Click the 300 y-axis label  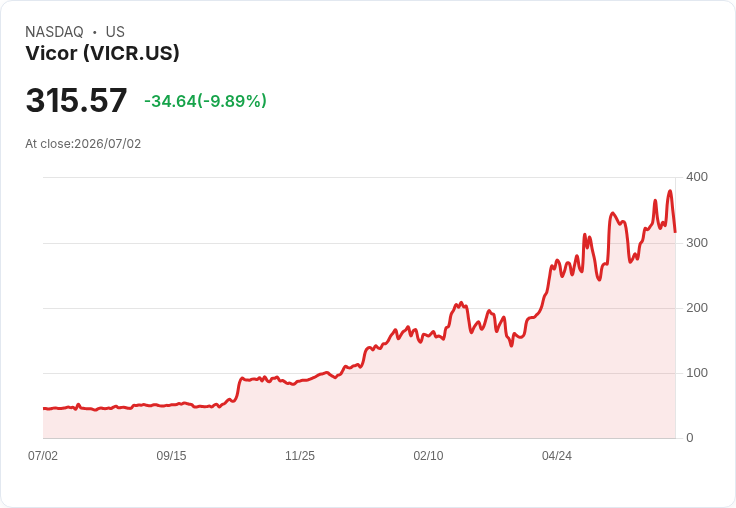697,243
